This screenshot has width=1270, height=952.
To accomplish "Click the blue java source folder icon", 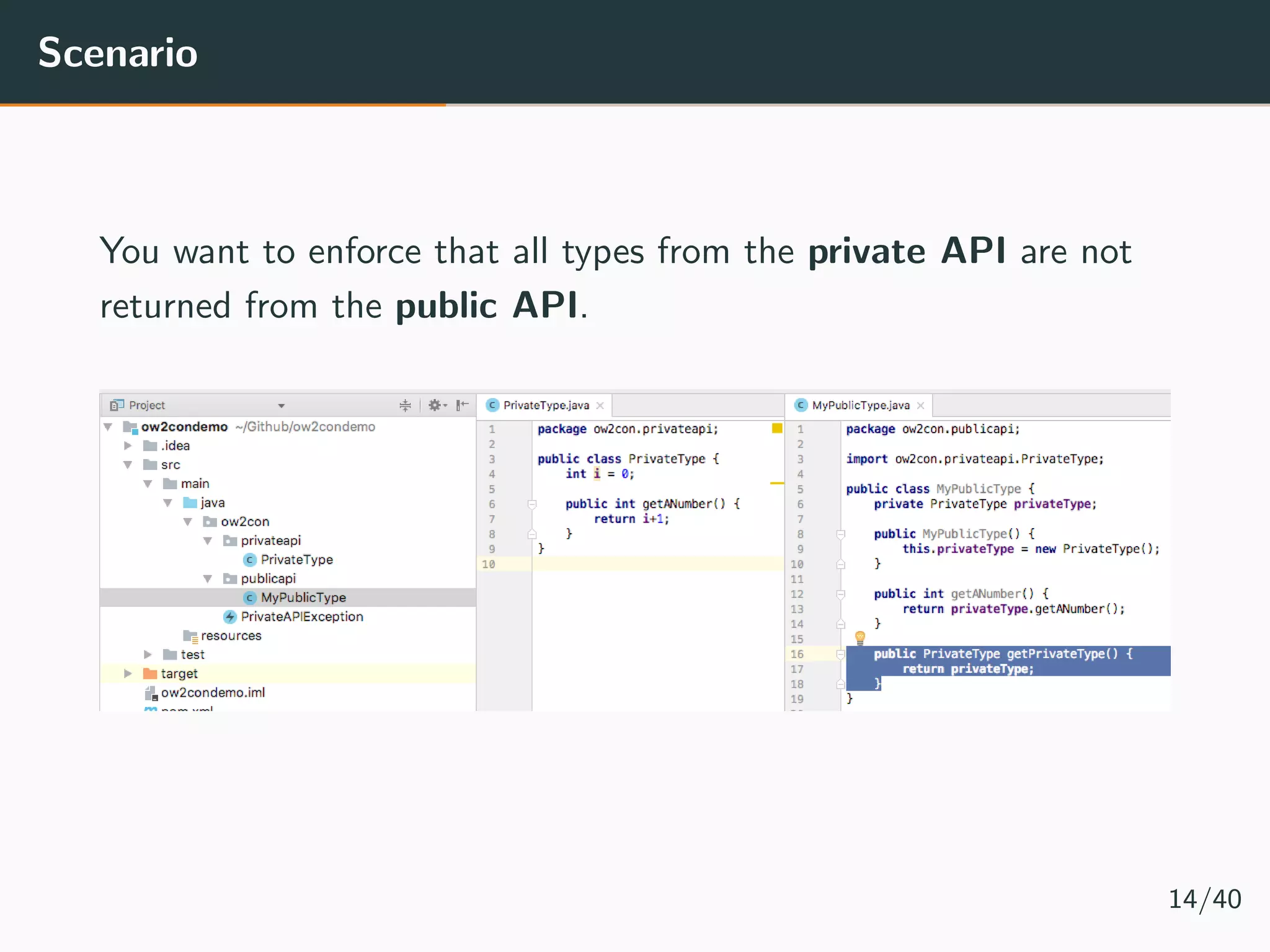I will 190,503.
